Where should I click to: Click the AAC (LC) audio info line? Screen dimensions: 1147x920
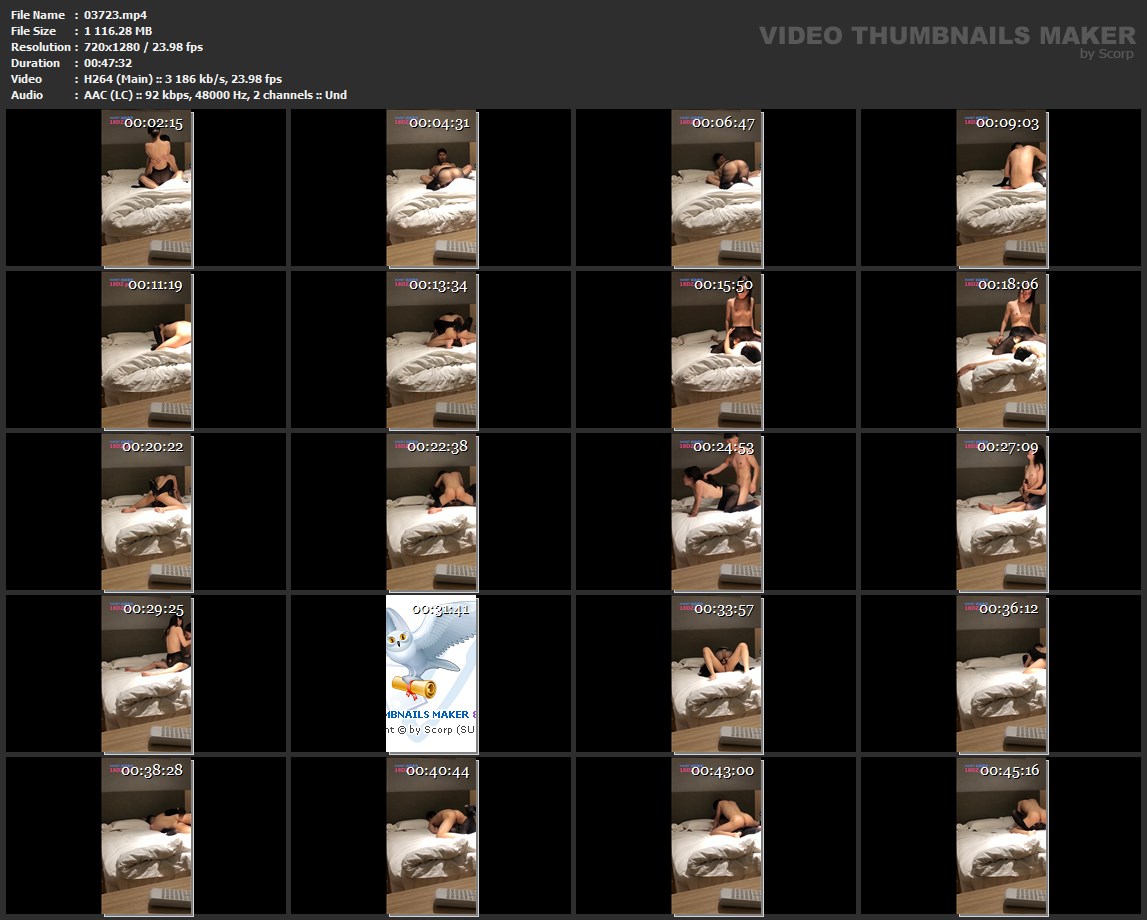click(215, 95)
